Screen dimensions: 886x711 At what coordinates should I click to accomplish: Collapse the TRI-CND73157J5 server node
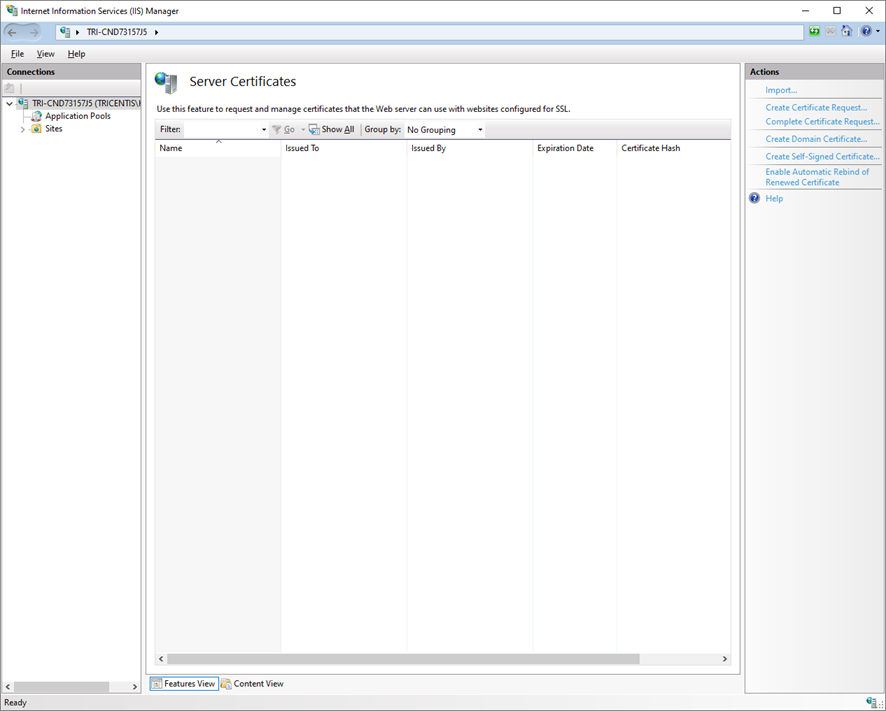[x=8, y=103]
